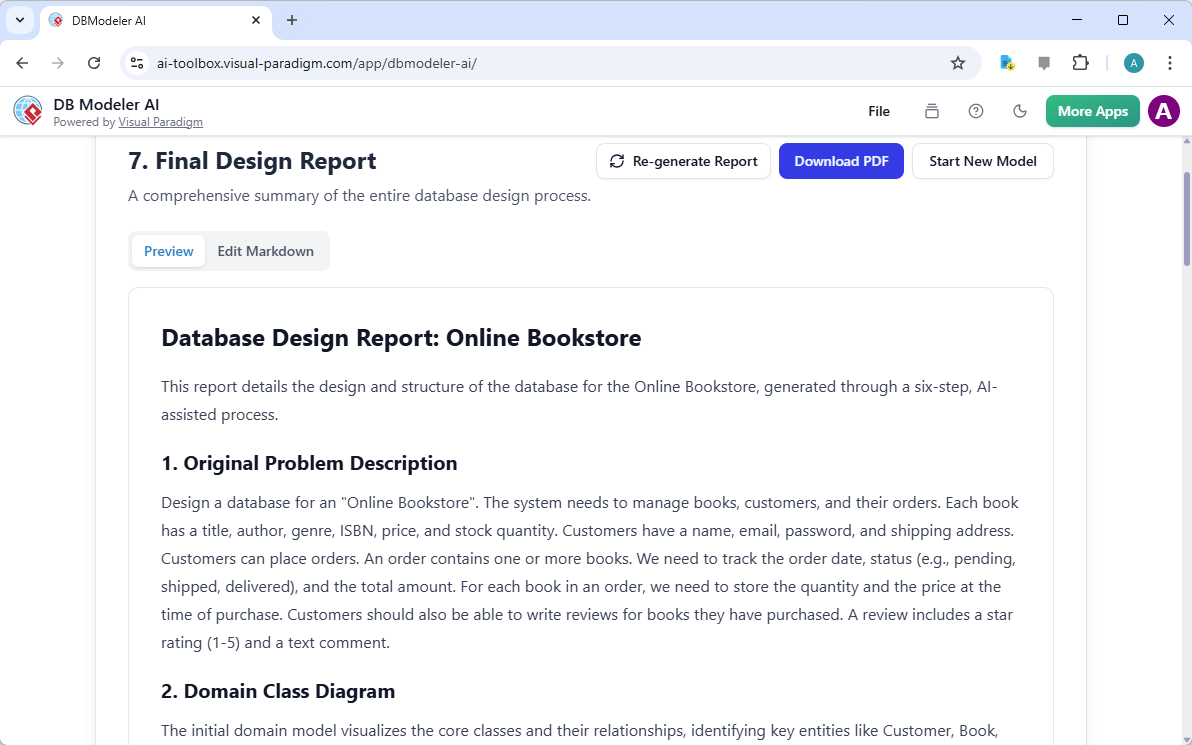This screenshot has height=745, width=1192.
Task: Open the browser extensions puzzle icon
Action: [x=1081, y=62]
